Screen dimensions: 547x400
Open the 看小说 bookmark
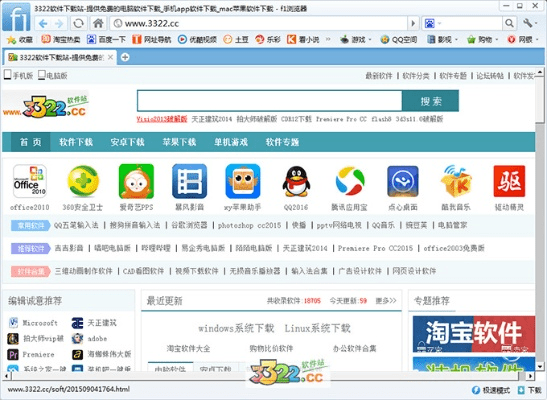point(303,39)
